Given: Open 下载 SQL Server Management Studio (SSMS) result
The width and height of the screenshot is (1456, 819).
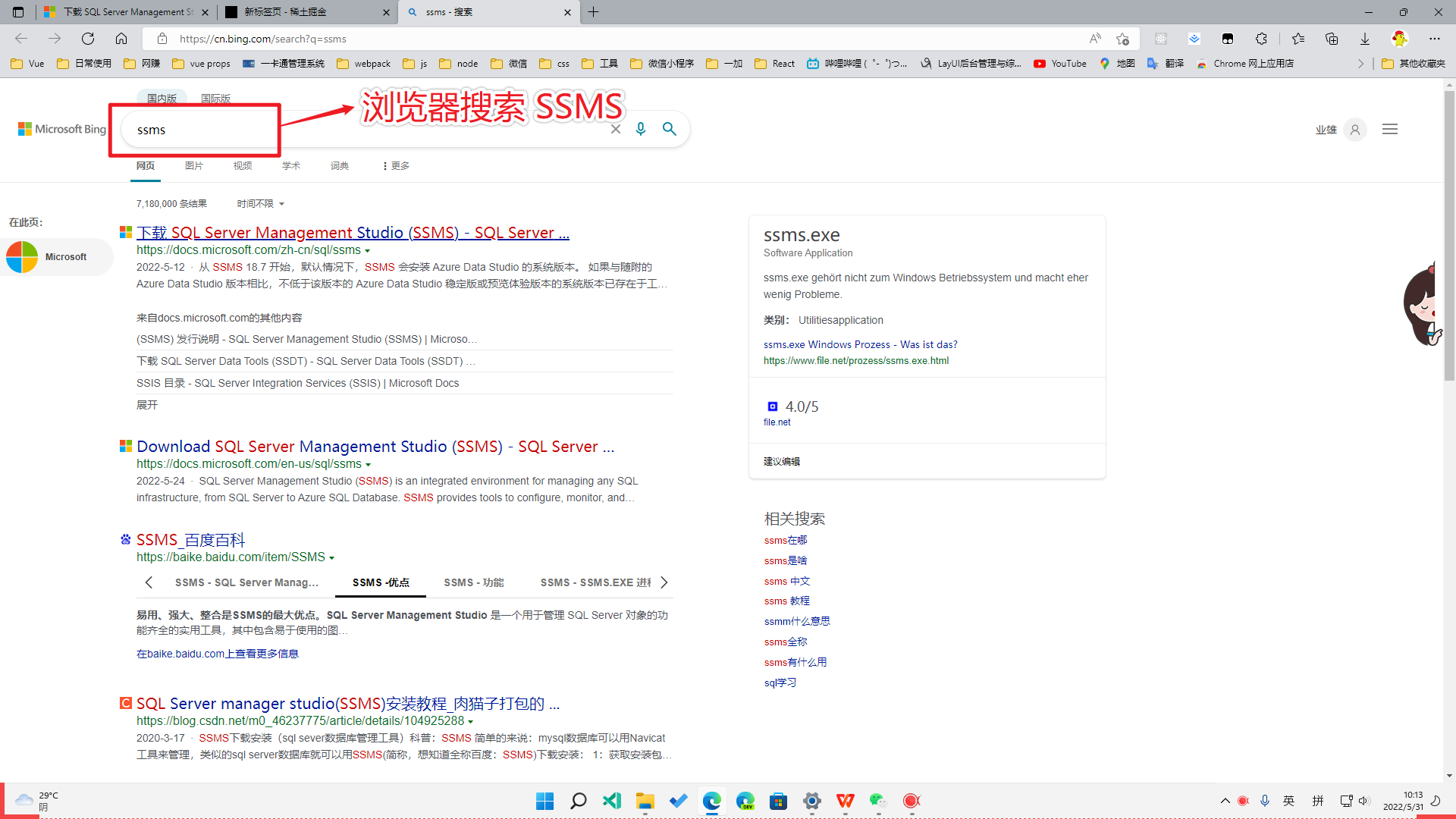Looking at the screenshot, I should tap(353, 233).
